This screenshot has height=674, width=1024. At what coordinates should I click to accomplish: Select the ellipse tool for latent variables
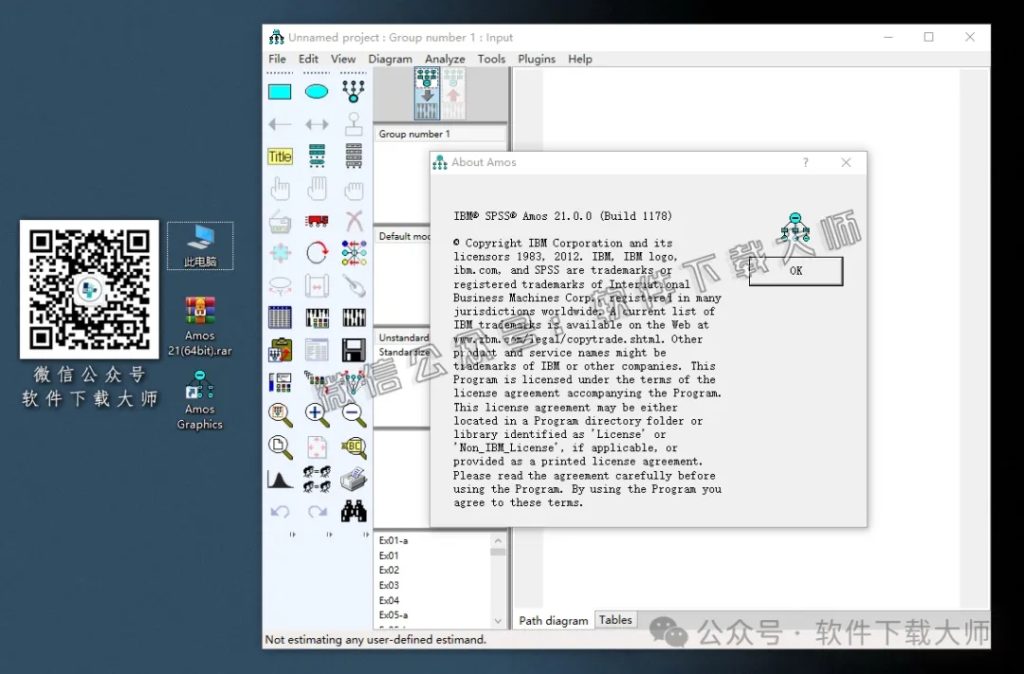(318, 91)
